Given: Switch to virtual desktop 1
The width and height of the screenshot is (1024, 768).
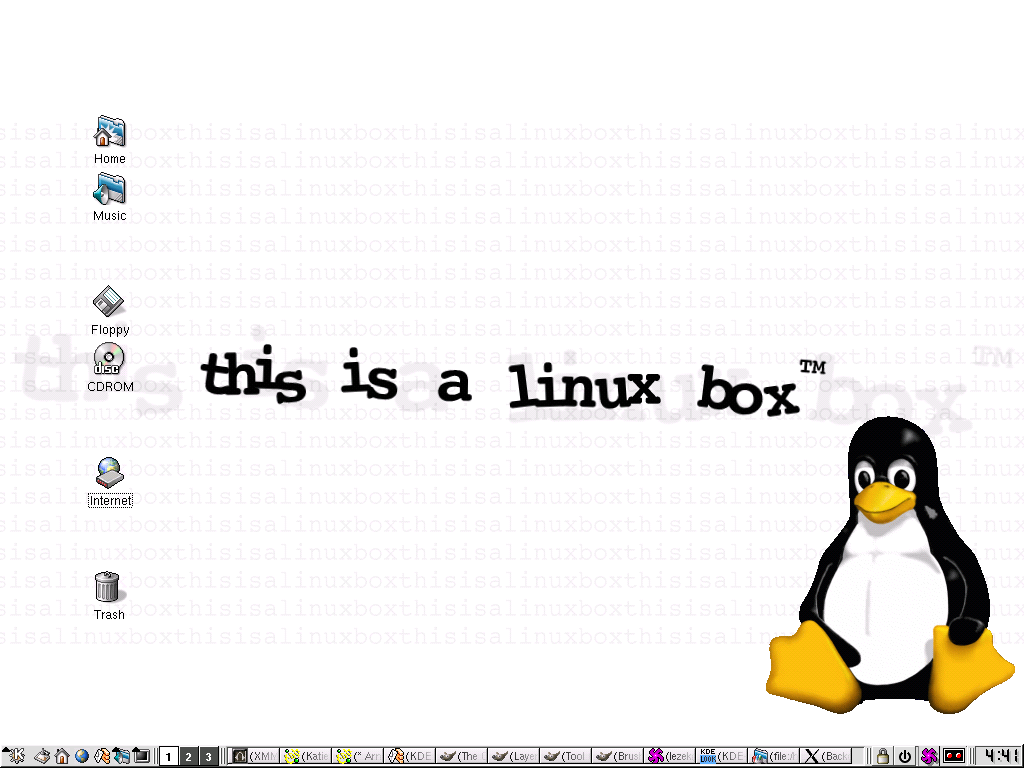Looking at the screenshot, I should coord(168,756).
